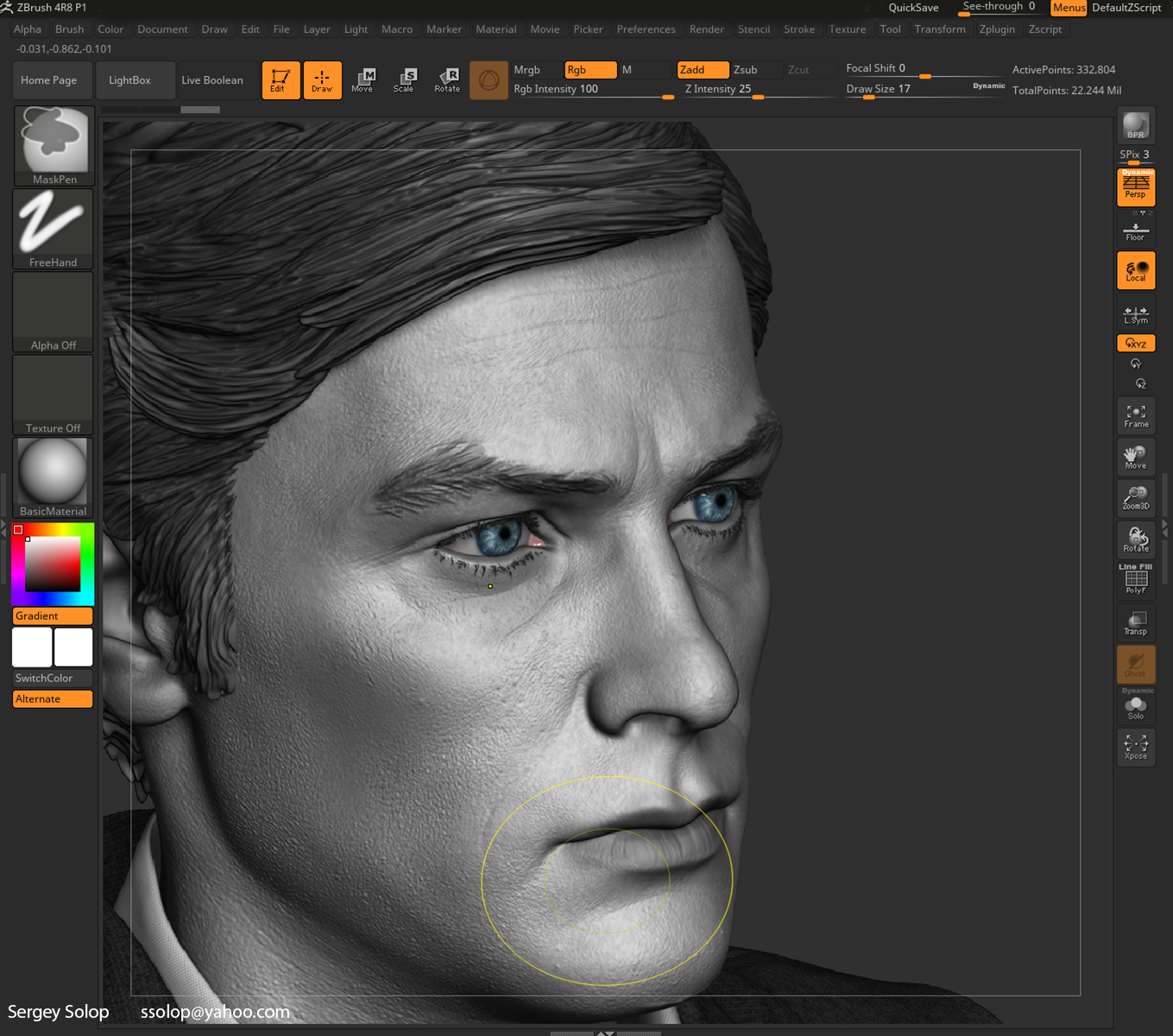The height and width of the screenshot is (1036, 1173).
Task: Click the right main color swatch
Action: (x=73, y=647)
